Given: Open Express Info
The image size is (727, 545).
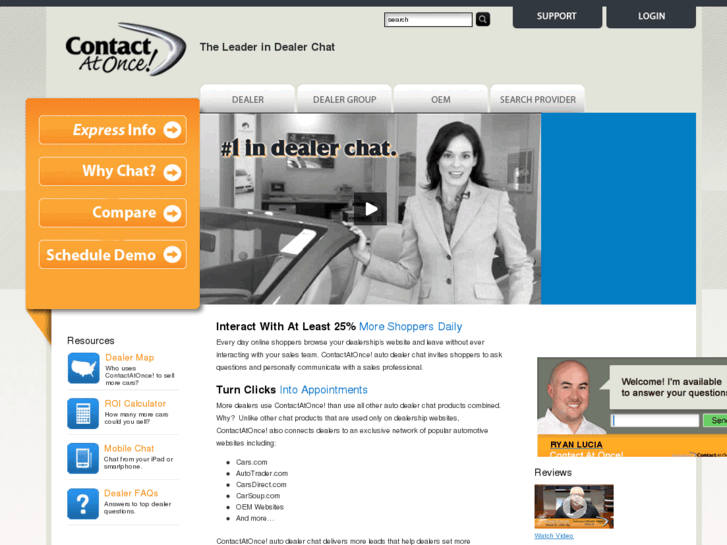Looking at the screenshot, I should click(x=113, y=130).
